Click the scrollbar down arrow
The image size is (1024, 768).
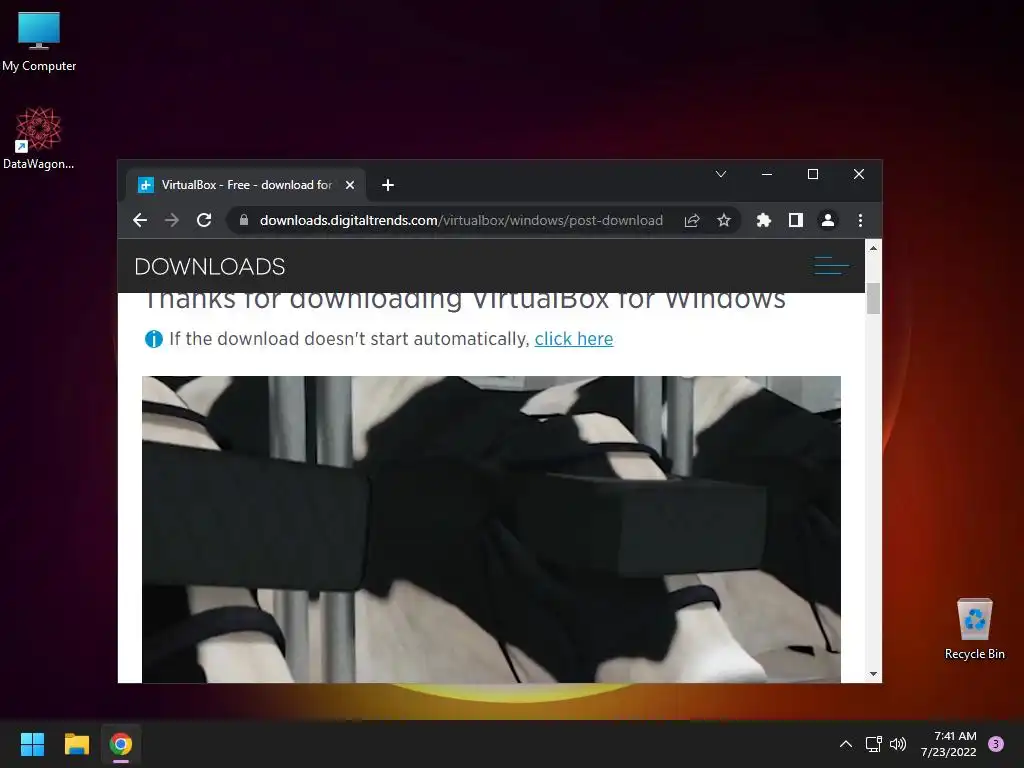[x=873, y=674]
